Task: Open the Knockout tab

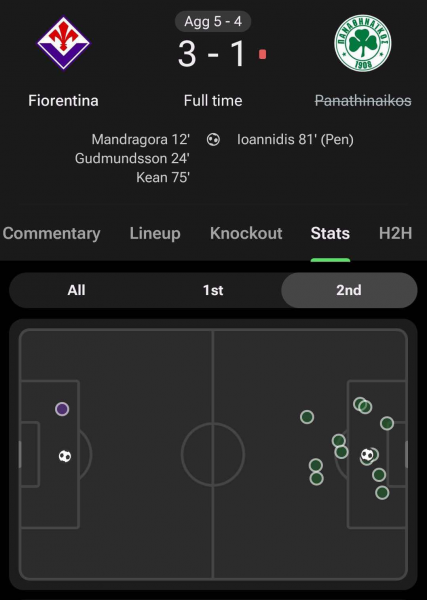Action: pos(246,233)
